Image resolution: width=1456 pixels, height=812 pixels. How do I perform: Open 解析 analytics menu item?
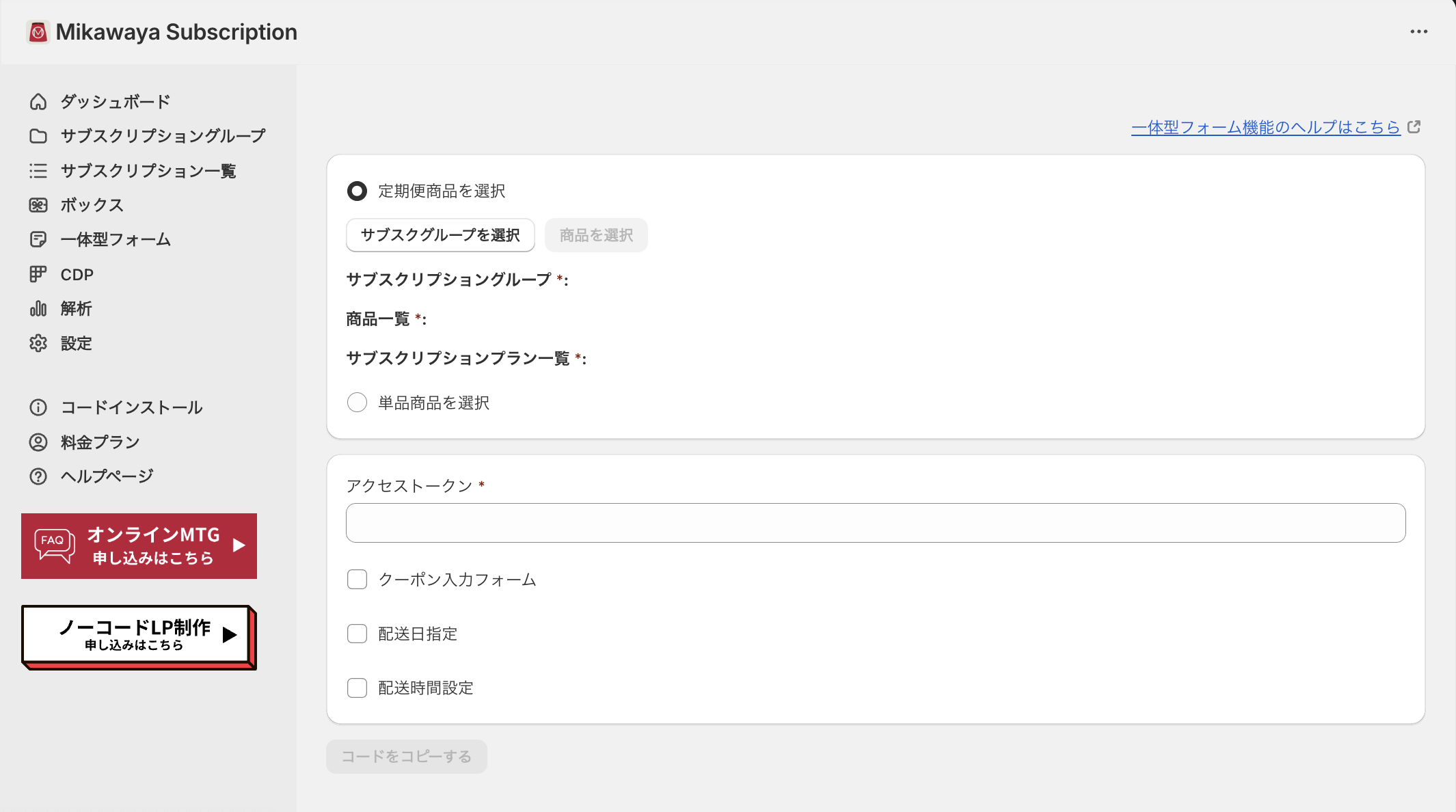click(76, 309)
